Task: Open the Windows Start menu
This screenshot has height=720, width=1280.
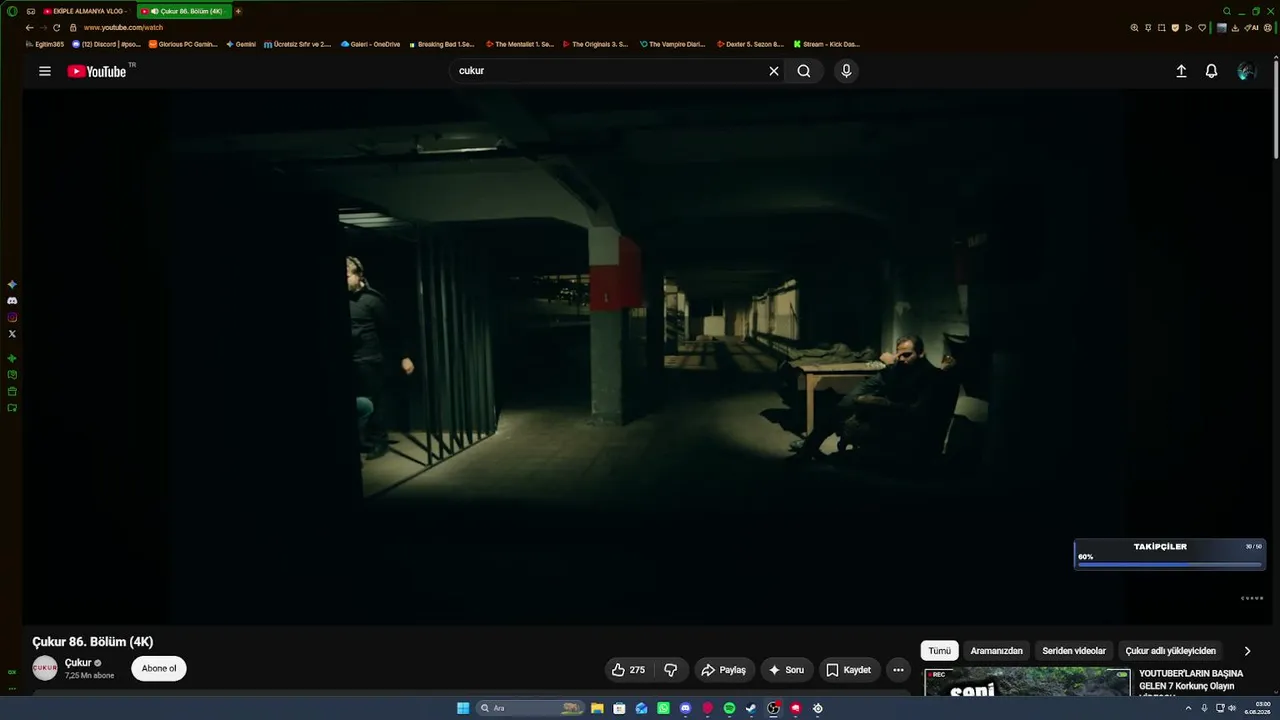Action: (x=463, y=708)
